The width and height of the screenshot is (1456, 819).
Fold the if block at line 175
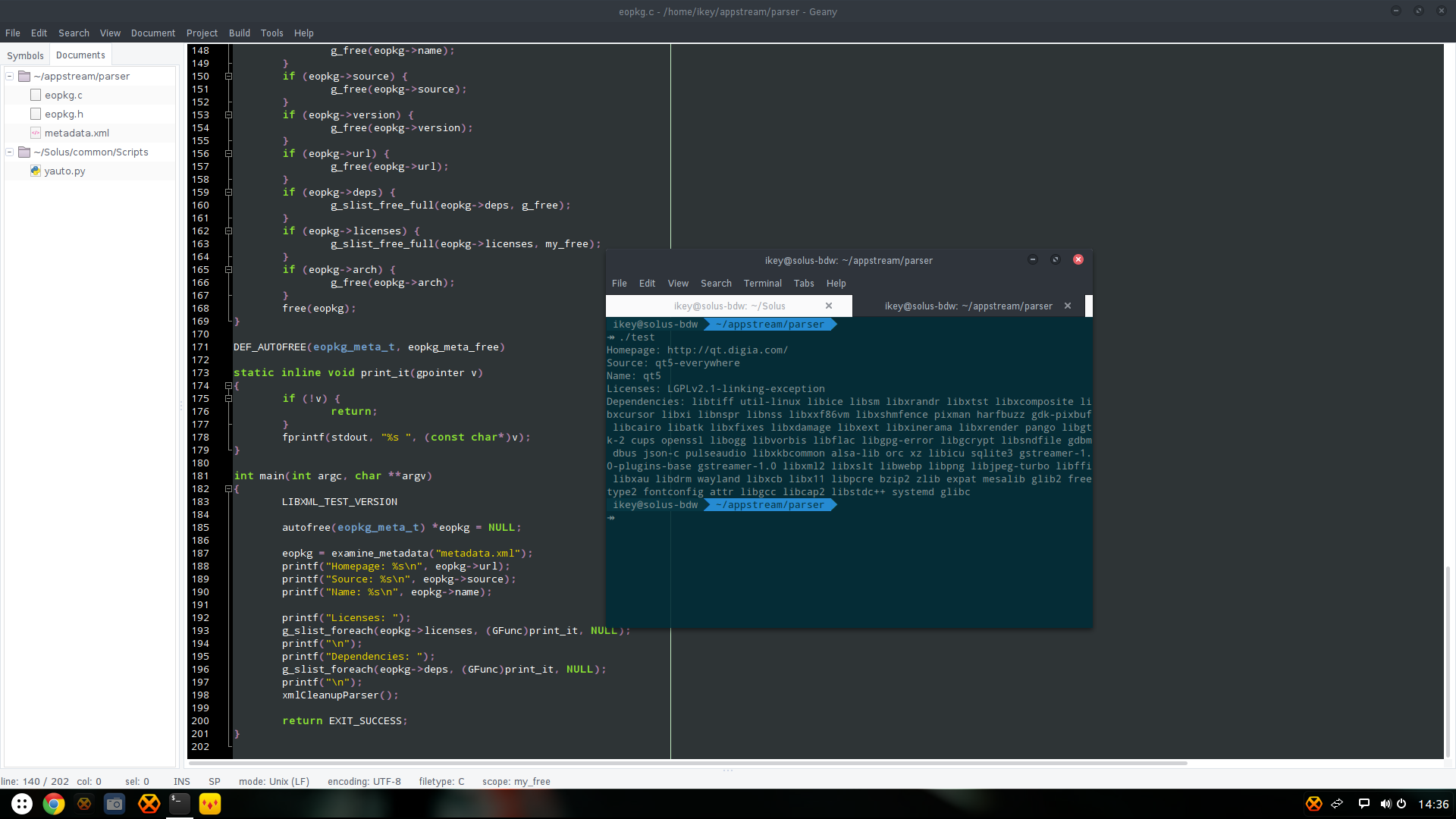[228, 398]
